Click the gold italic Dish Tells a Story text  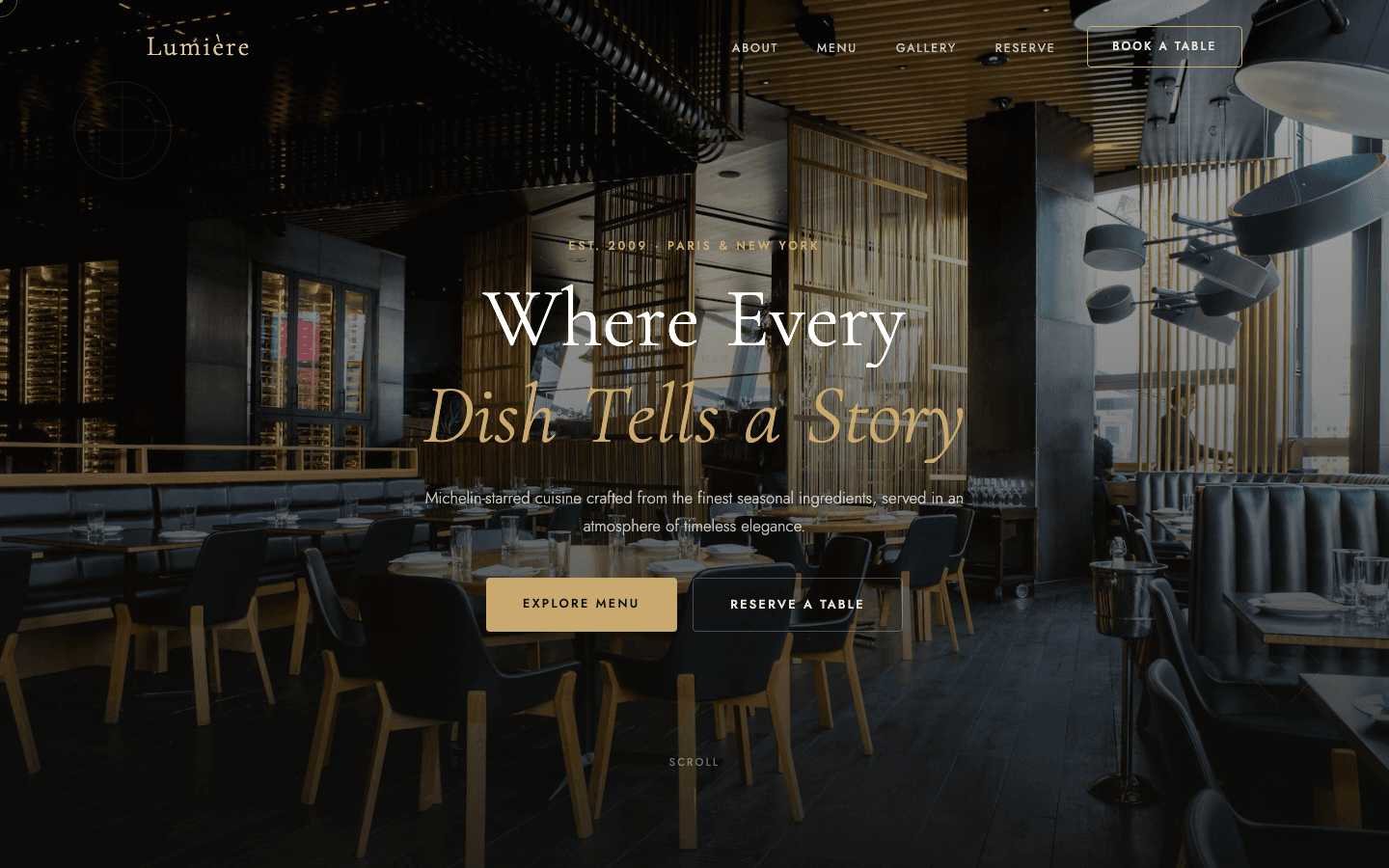point(694,417)
